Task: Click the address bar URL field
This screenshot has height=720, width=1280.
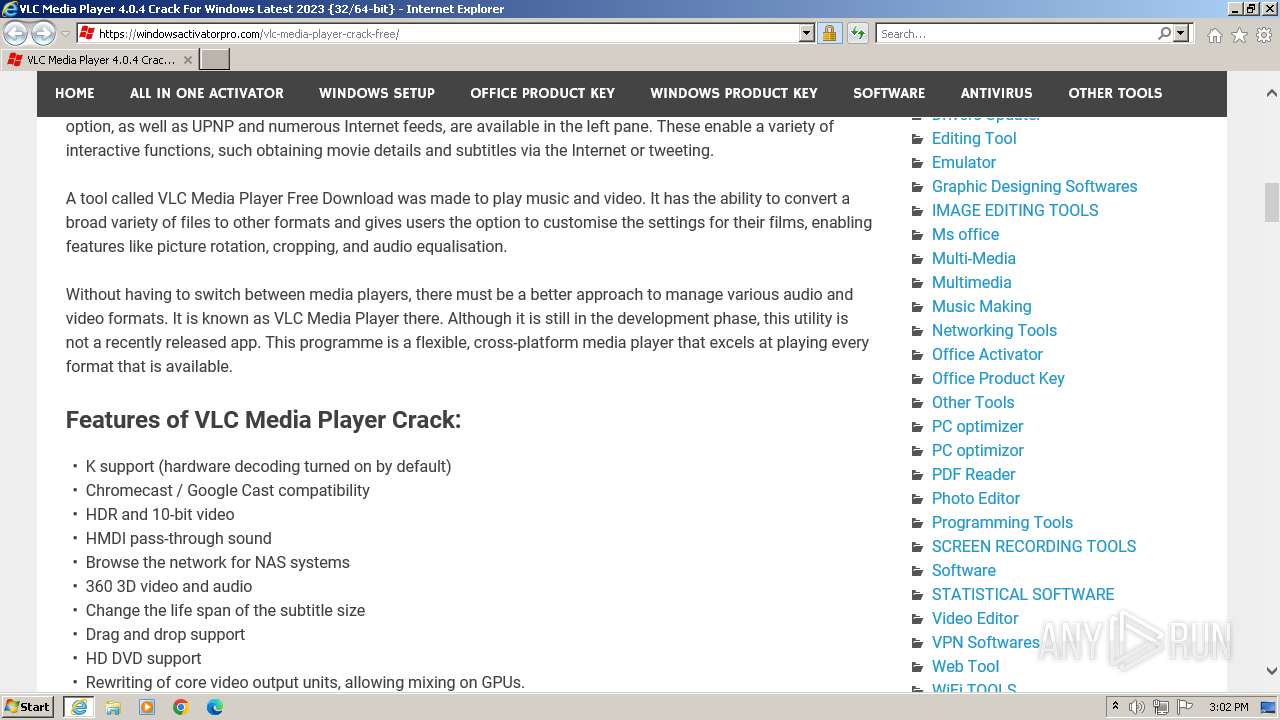Action: (x=448, y=34)
